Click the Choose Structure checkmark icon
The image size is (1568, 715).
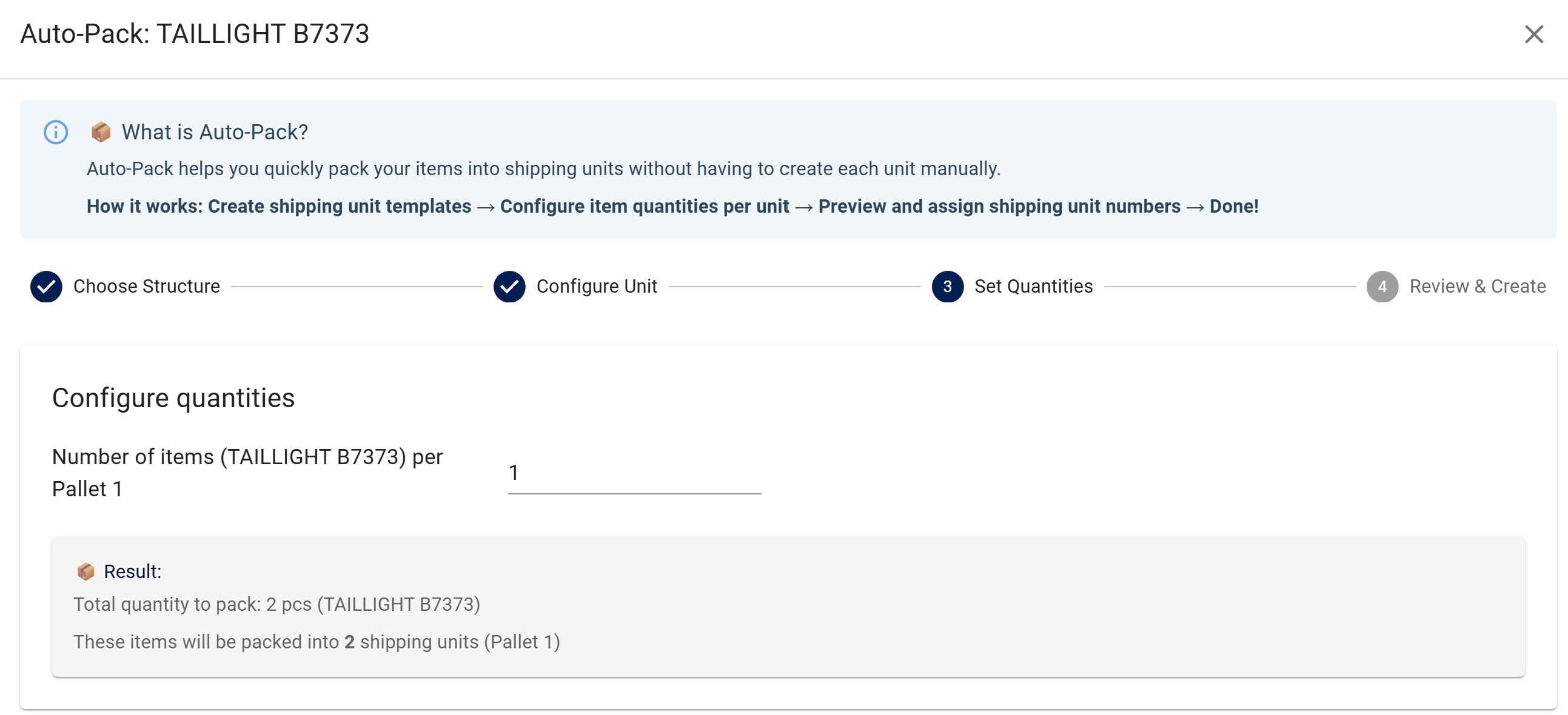(46, 286)
